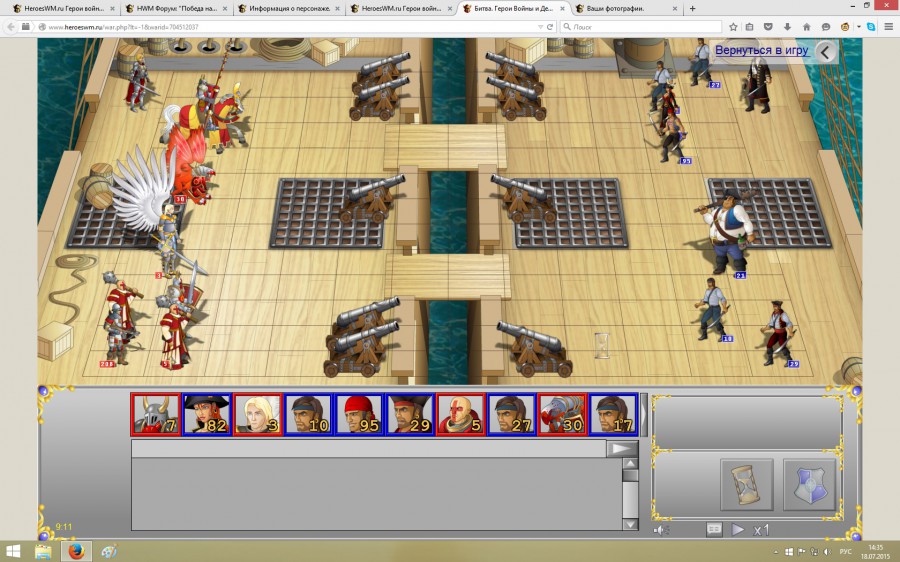
Task: Open the Firefox hamburger menu
Action: [889, 27]
